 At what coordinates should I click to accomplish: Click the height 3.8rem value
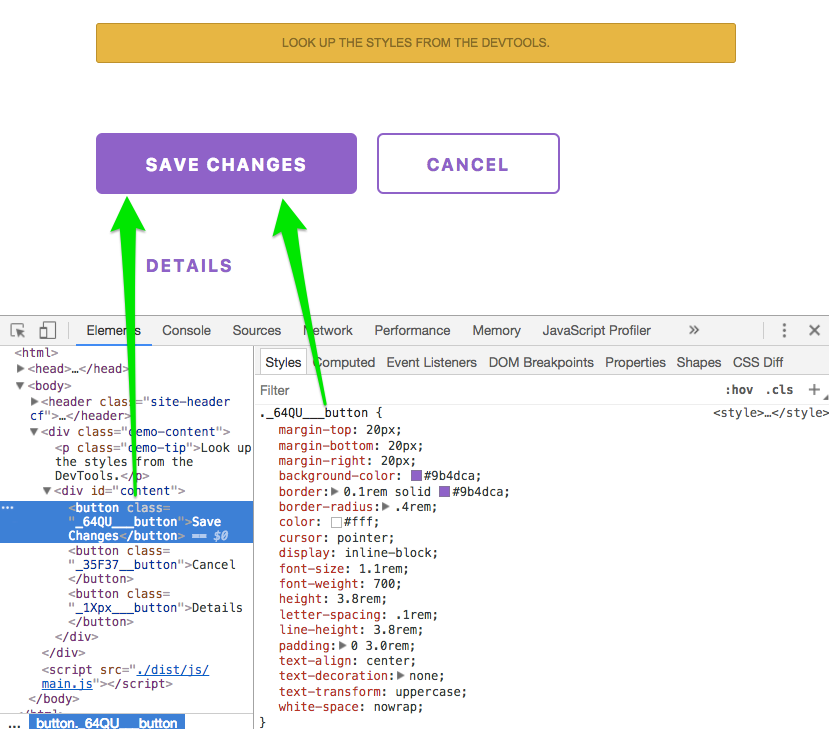coord(362,599)
